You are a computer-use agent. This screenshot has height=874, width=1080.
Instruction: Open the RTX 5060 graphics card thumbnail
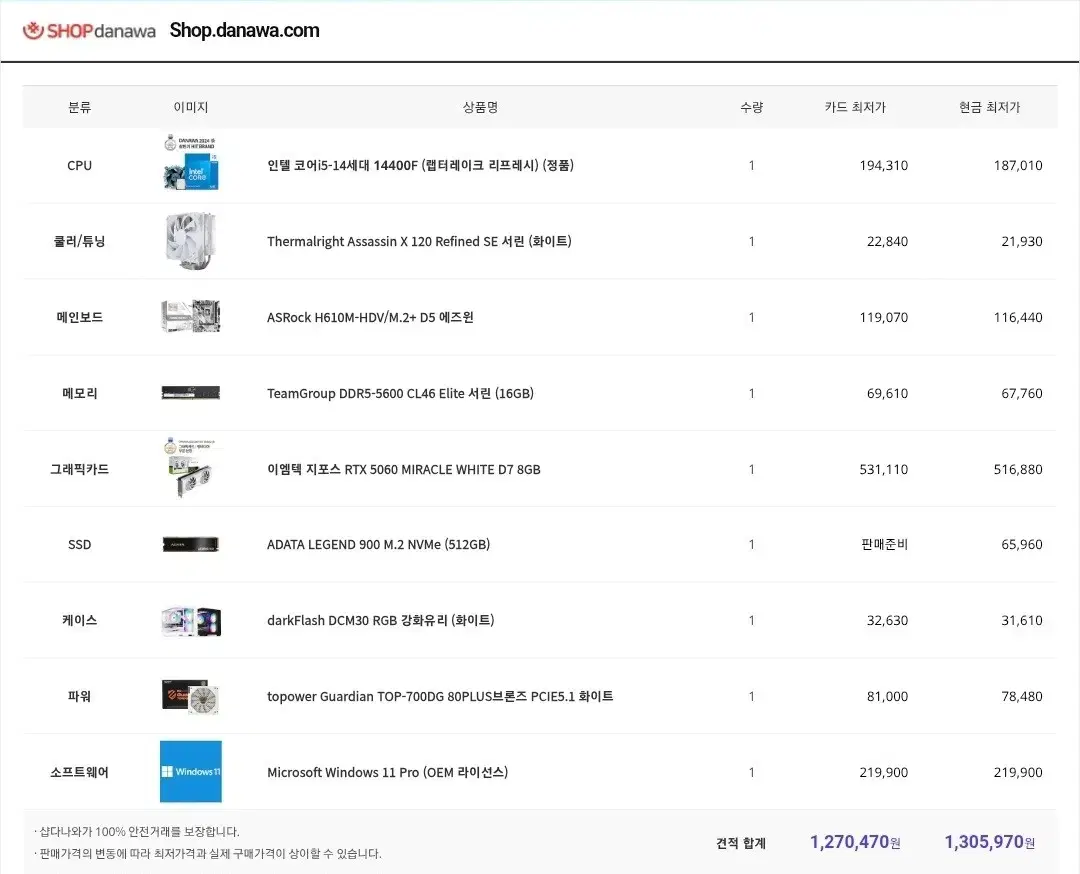coord(191,468)
